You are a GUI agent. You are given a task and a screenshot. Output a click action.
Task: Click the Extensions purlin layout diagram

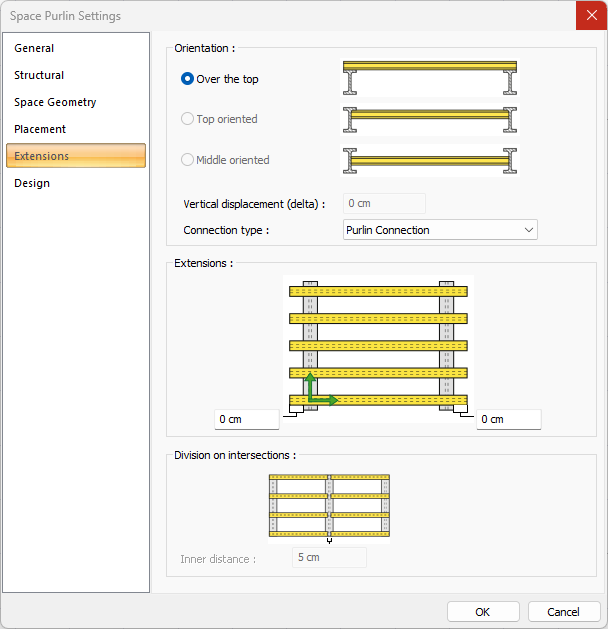378,345
